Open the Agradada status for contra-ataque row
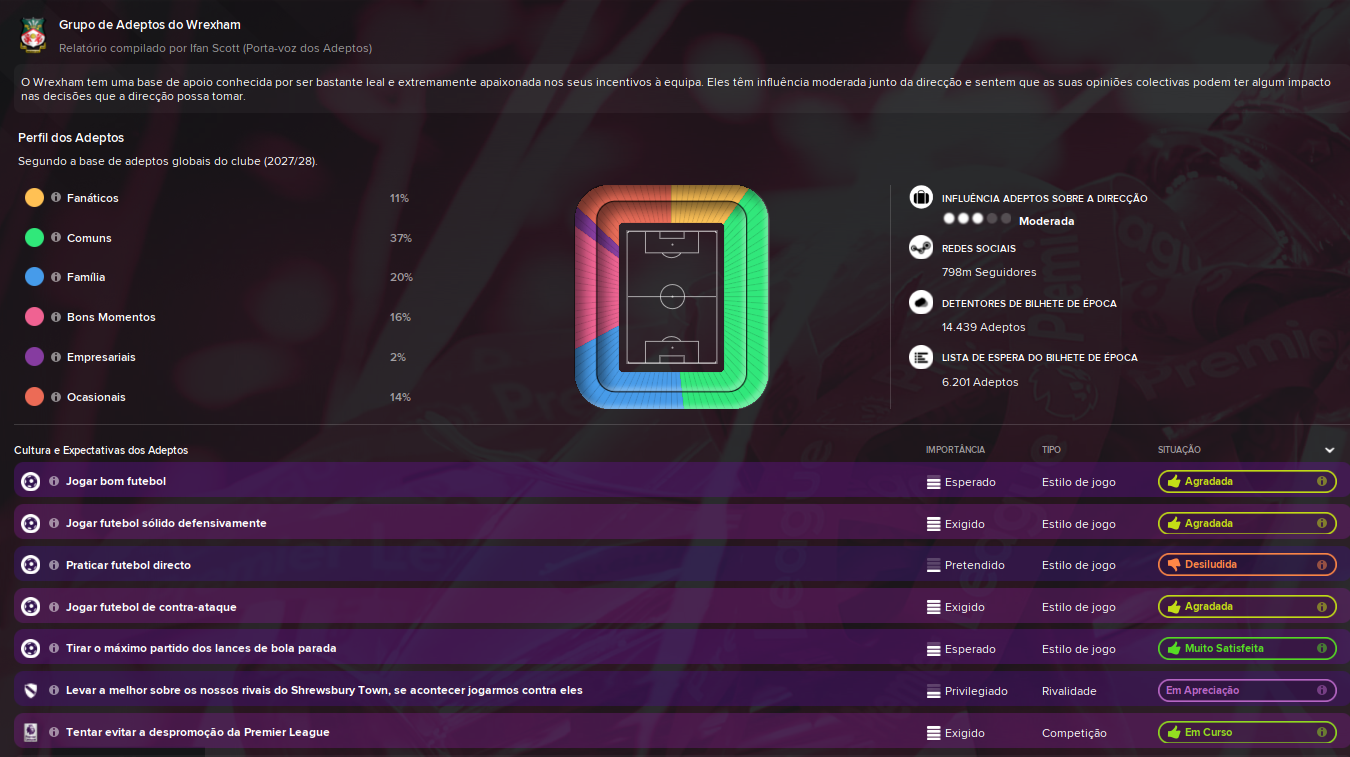1350x757 pixels. click(1247, 607)
